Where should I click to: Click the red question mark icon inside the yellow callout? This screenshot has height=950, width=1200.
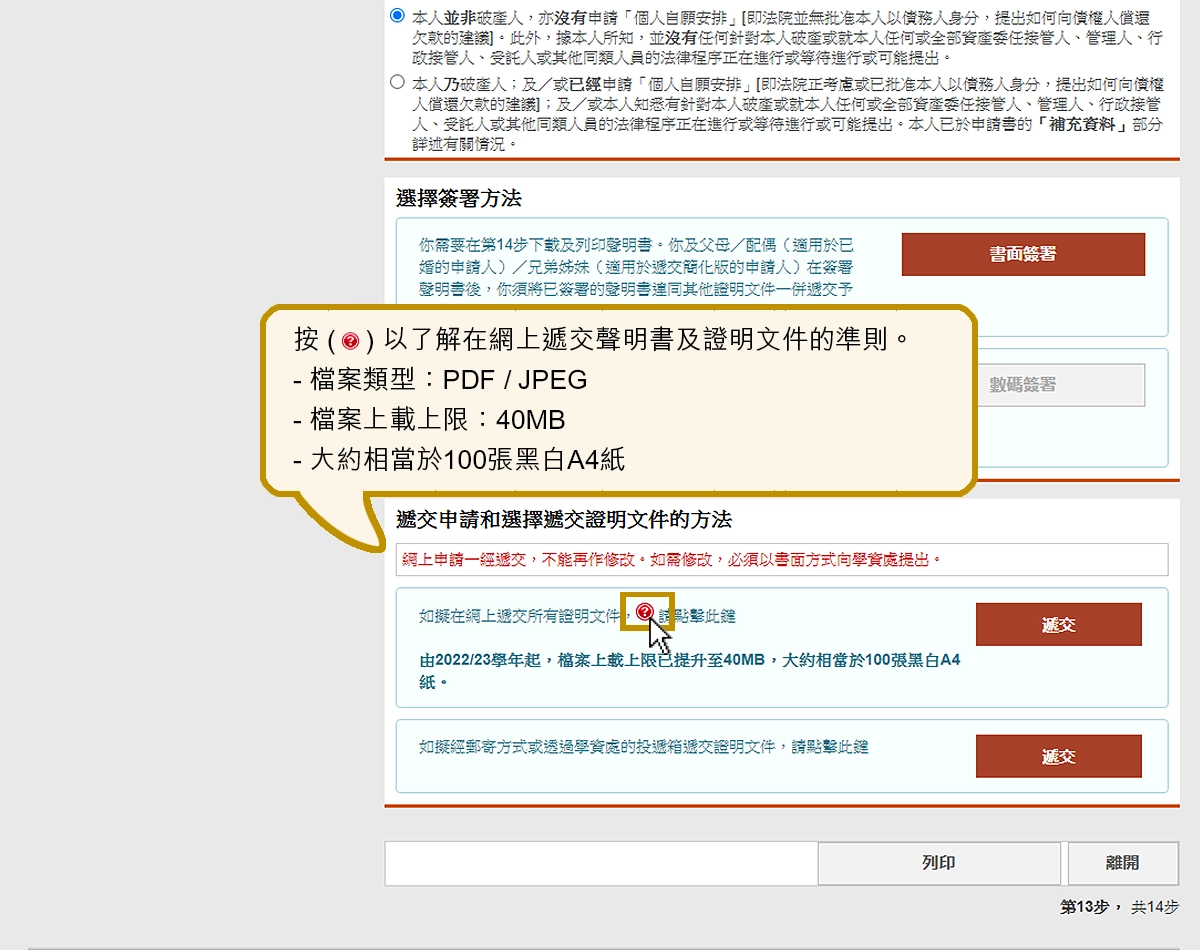[350, 341]
